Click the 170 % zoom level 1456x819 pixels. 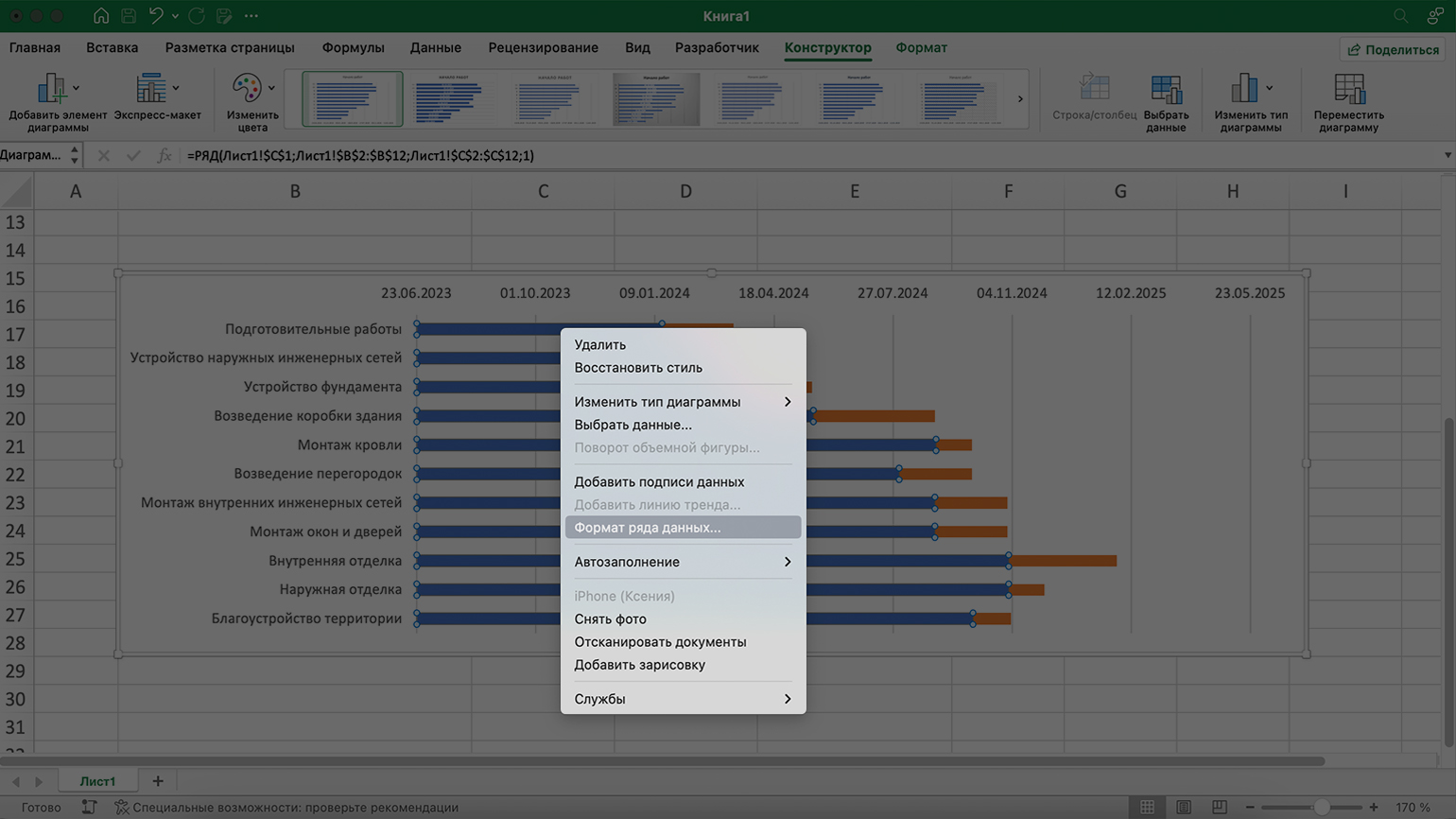coord(1413,807)
